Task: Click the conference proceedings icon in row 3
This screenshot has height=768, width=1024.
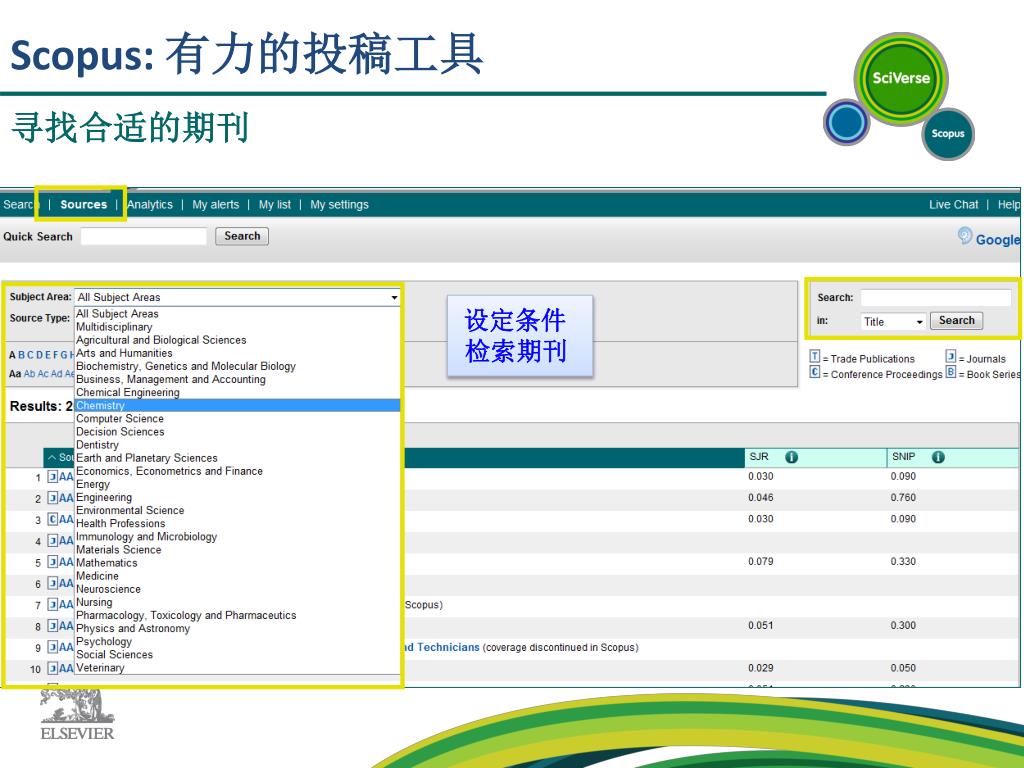Action: (53, 519)
